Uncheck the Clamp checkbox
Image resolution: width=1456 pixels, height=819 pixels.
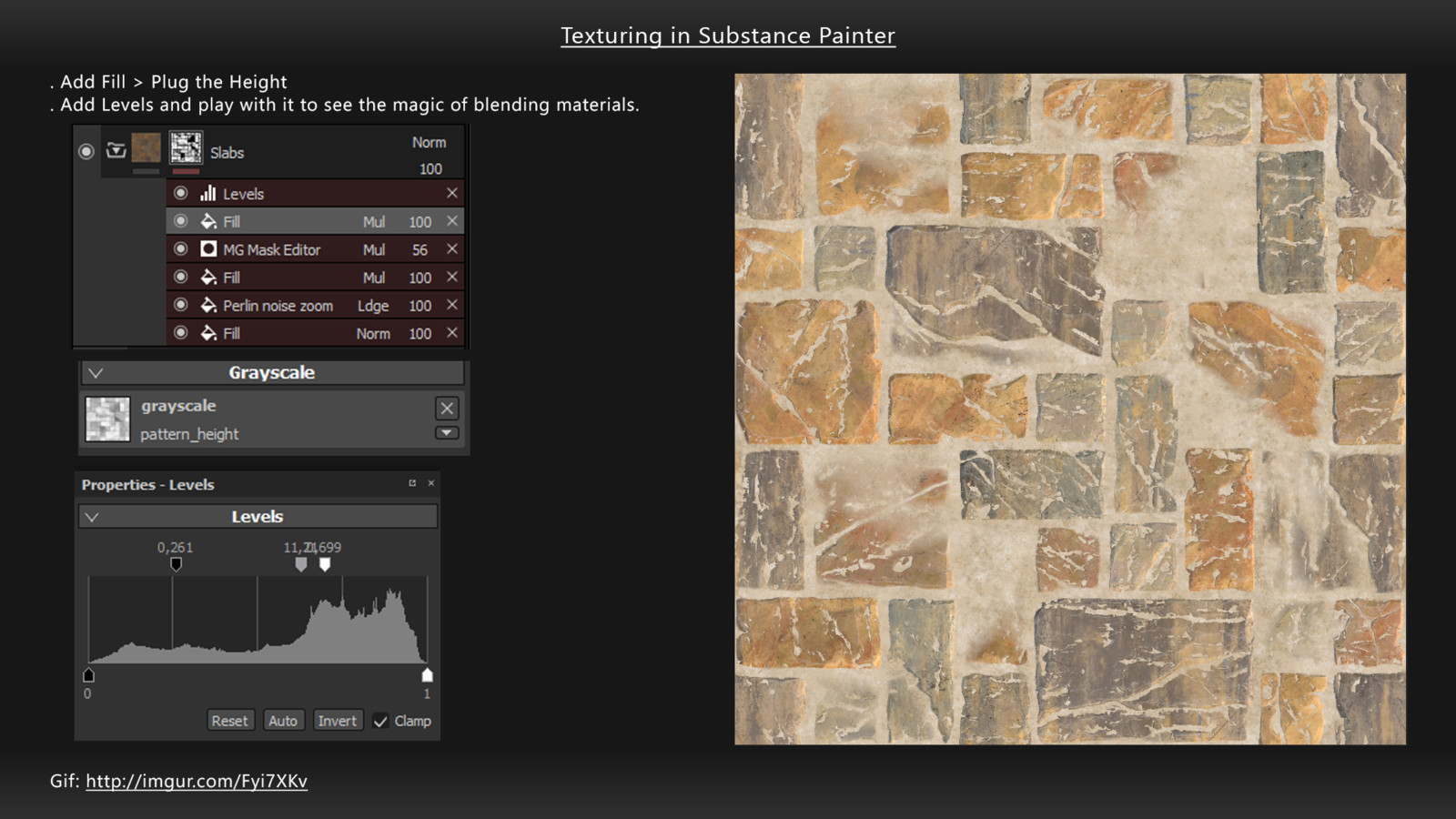tap(380, 721)
